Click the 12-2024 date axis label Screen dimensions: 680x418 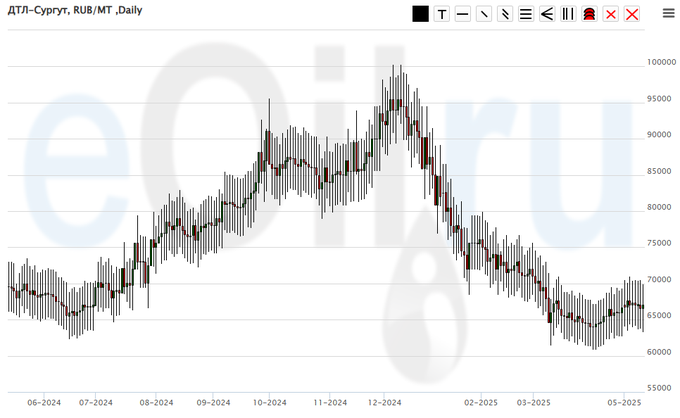385,403
